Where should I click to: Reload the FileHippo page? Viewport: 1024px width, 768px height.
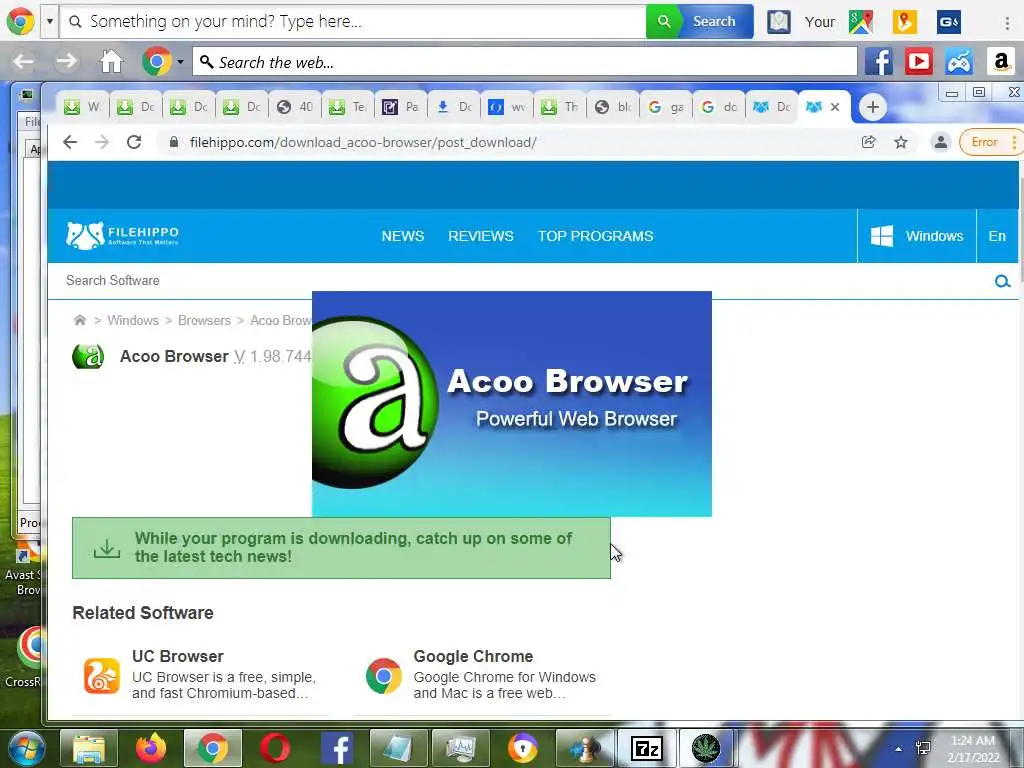[134, 142]
